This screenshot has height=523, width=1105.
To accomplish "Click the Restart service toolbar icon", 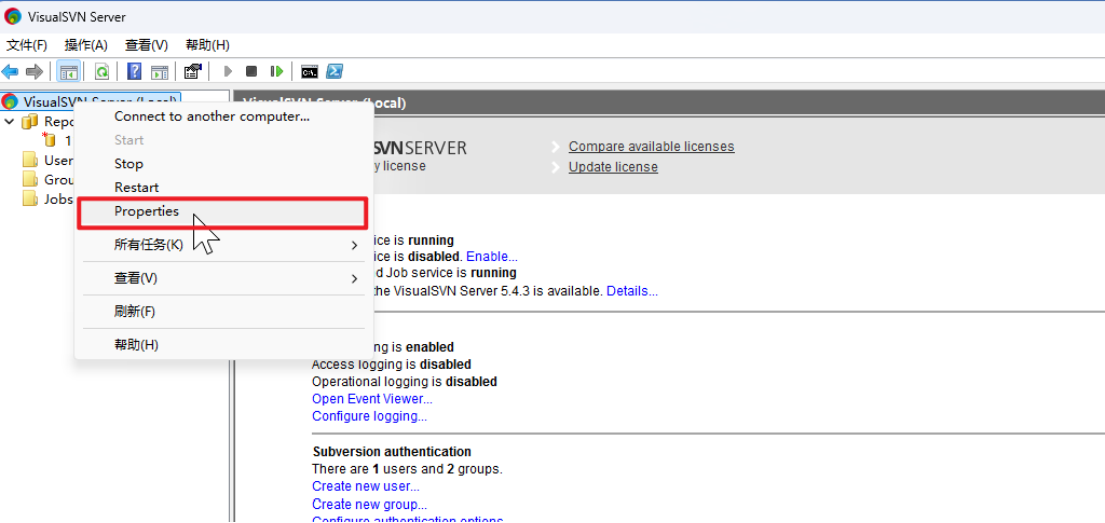I will (x=277, y=71).
